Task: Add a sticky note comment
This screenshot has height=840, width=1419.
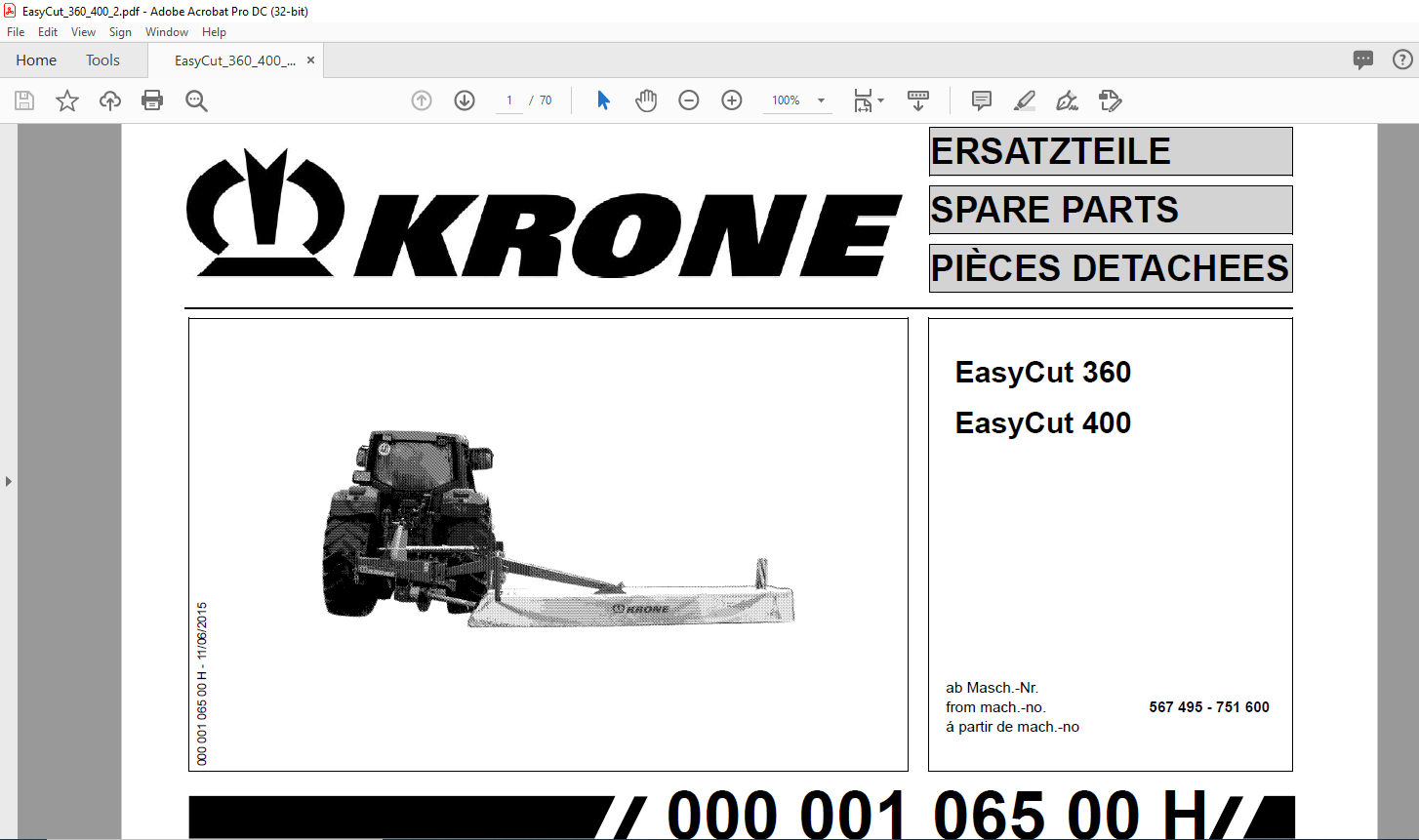Action: coord(982,100)
